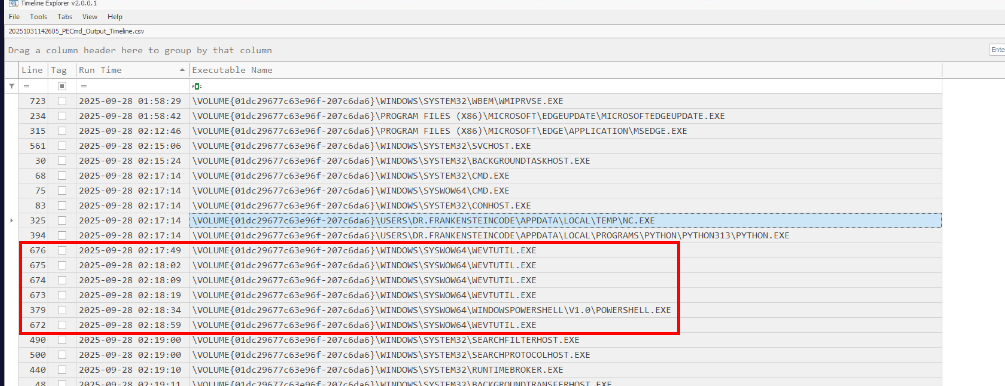This screenshot has width=1005, height=386.
Task: Click run time 2025-09-28 02:12:46
Action: click(x=129, y=131)
